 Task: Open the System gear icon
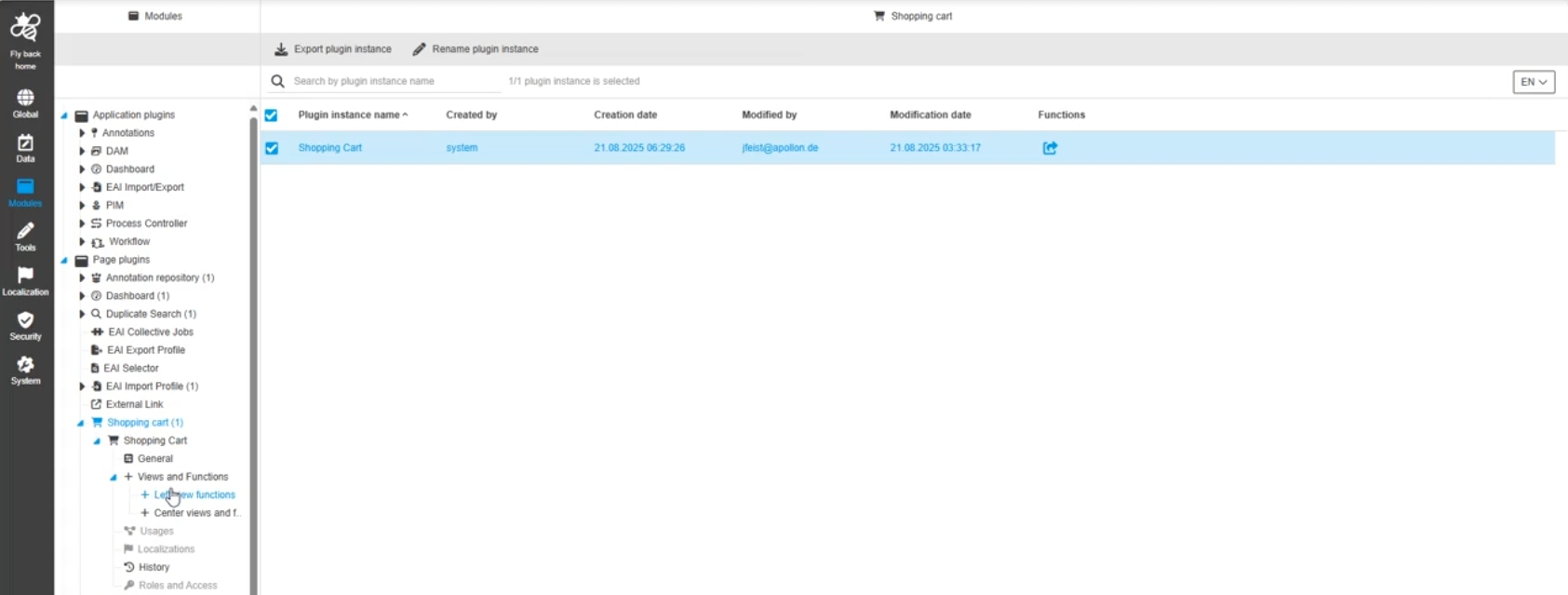25,364
